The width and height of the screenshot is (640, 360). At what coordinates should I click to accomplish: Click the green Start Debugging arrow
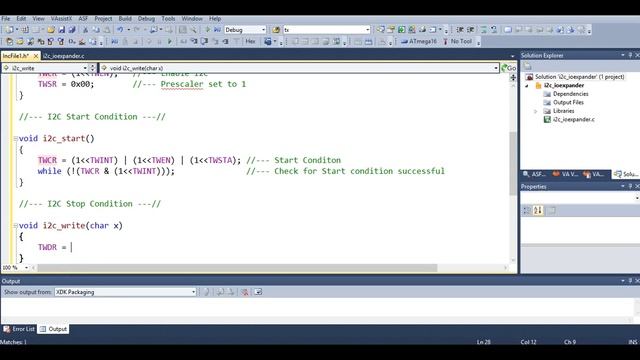pos(208,30)
